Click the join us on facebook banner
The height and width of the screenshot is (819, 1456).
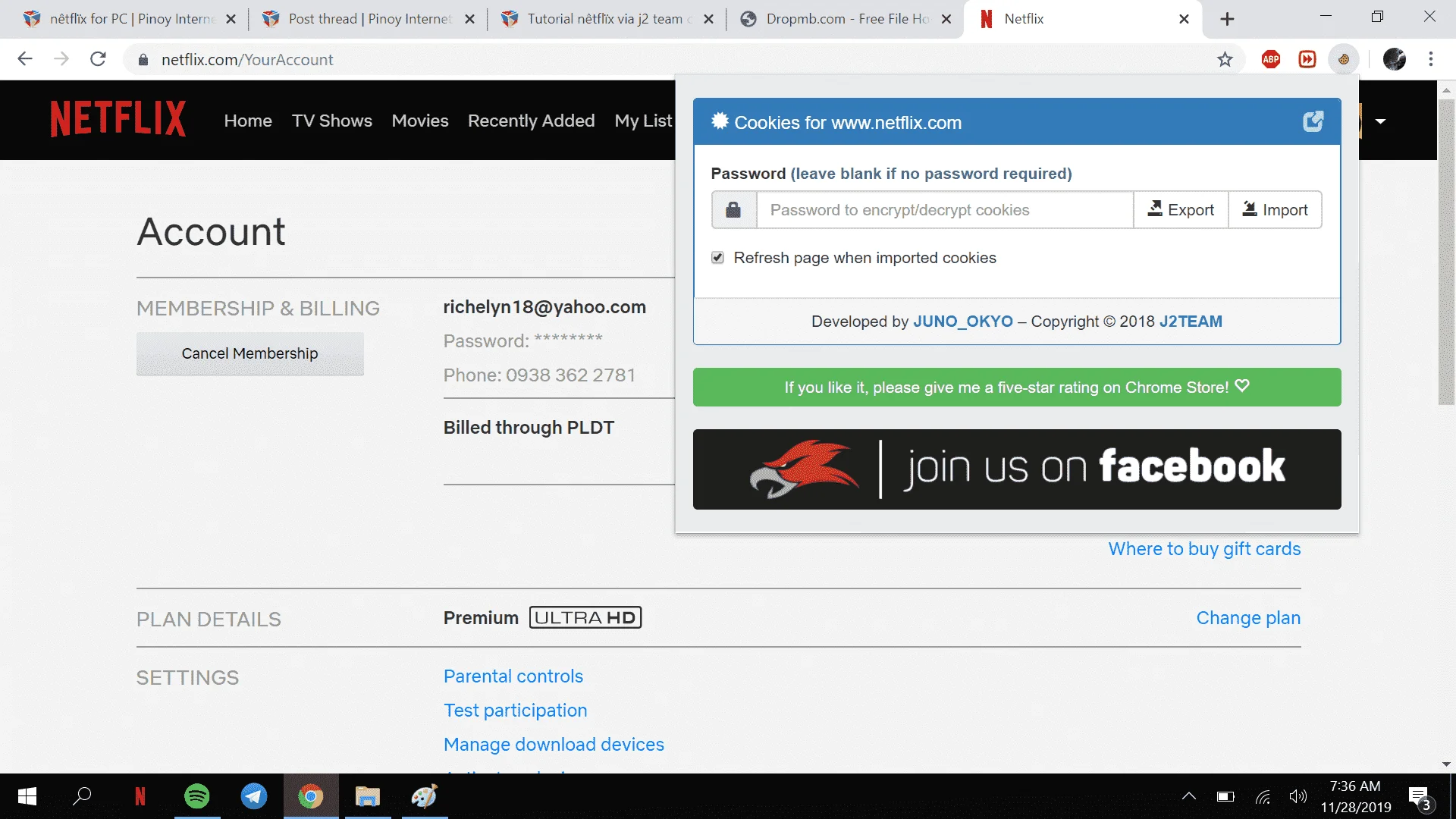pos(1016,469)
